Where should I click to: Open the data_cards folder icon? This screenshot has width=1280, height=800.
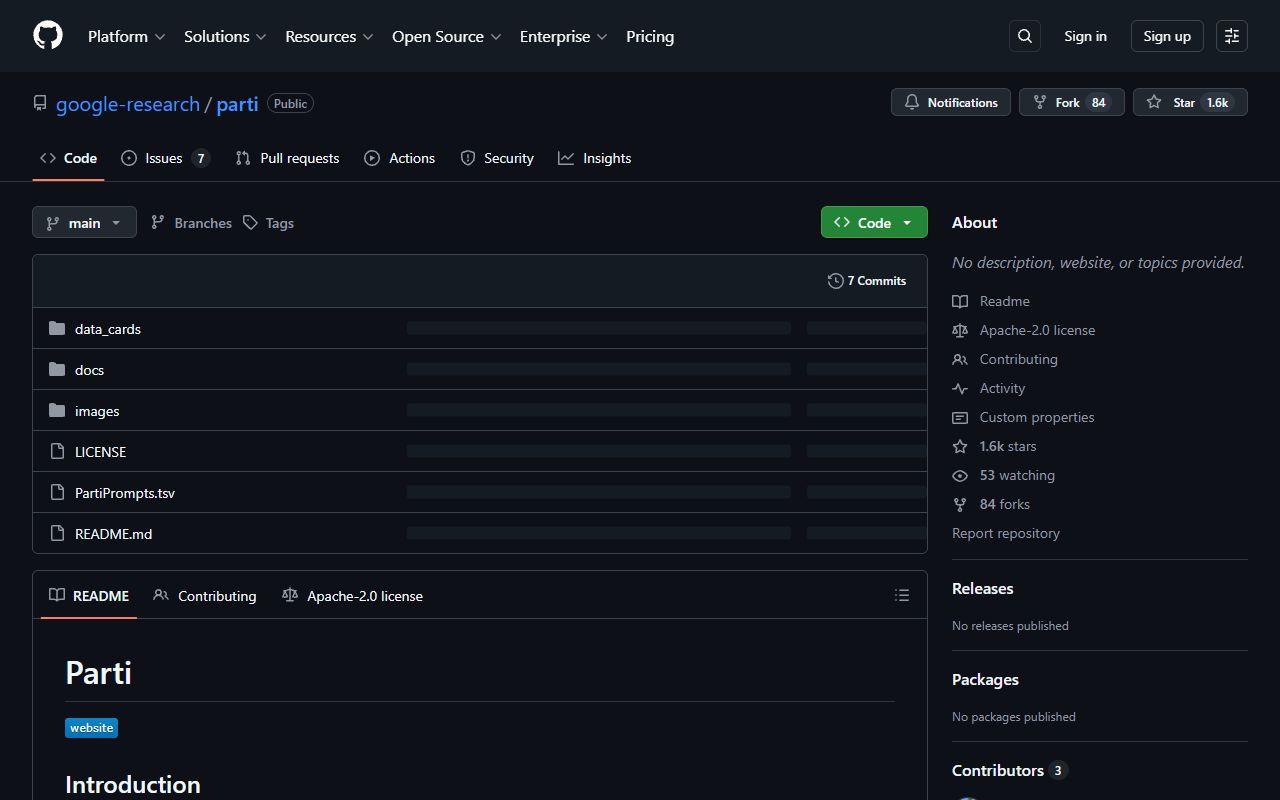click(57, 328)
